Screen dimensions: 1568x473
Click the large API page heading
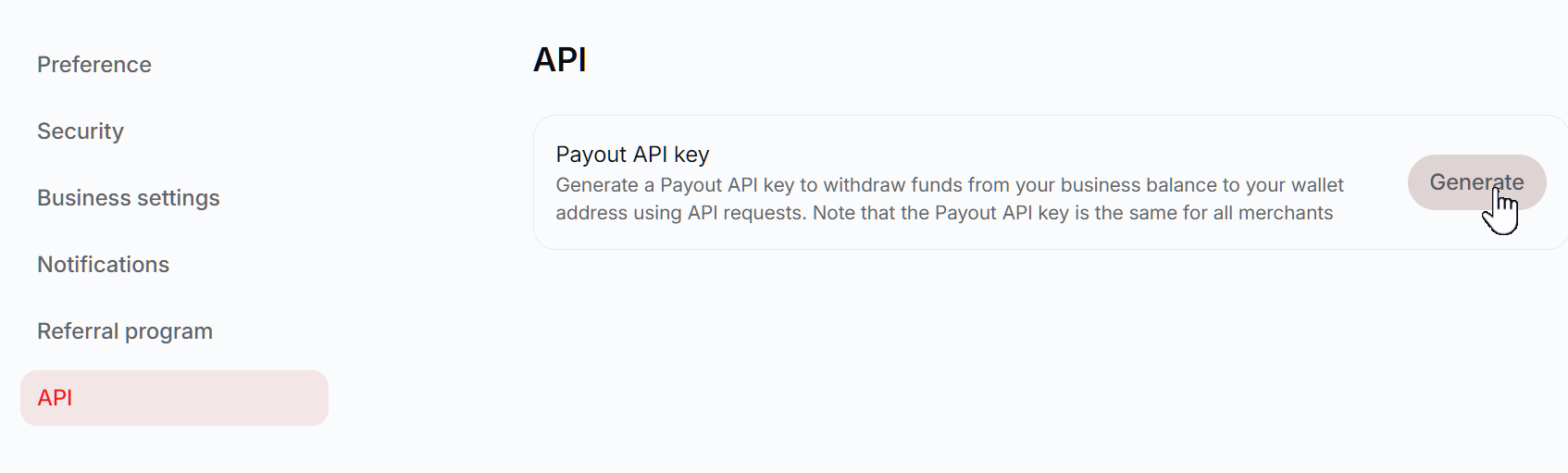560,60
